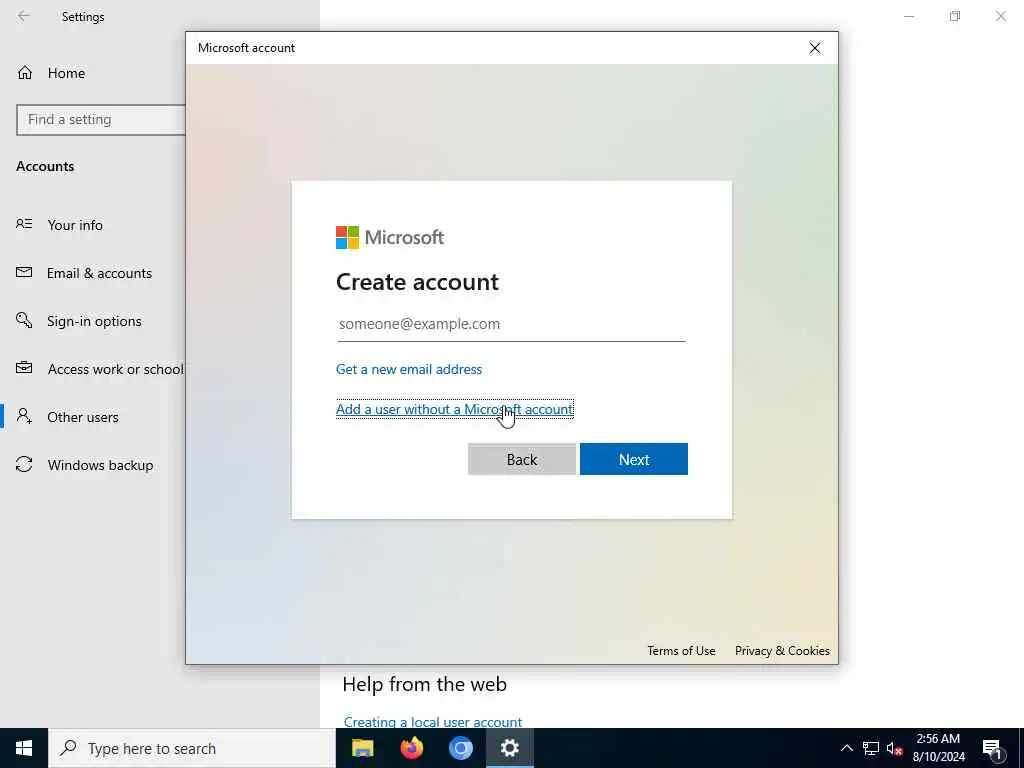
Task: Open the notification center icon
Action: pos(992,749)
